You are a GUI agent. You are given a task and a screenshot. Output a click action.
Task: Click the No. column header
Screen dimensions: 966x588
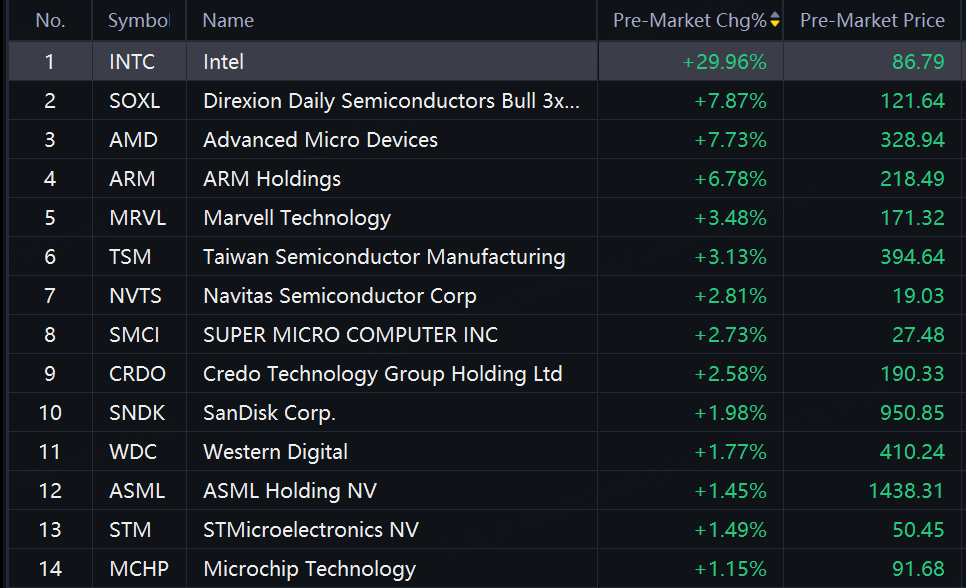point(50,21)
